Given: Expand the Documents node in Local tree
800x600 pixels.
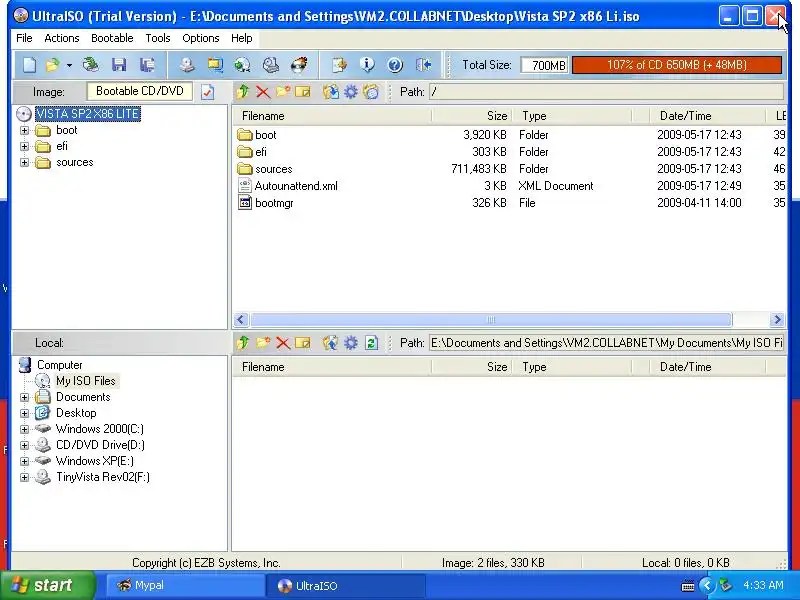Looking at the screenshot, I should tap(24, 397).
